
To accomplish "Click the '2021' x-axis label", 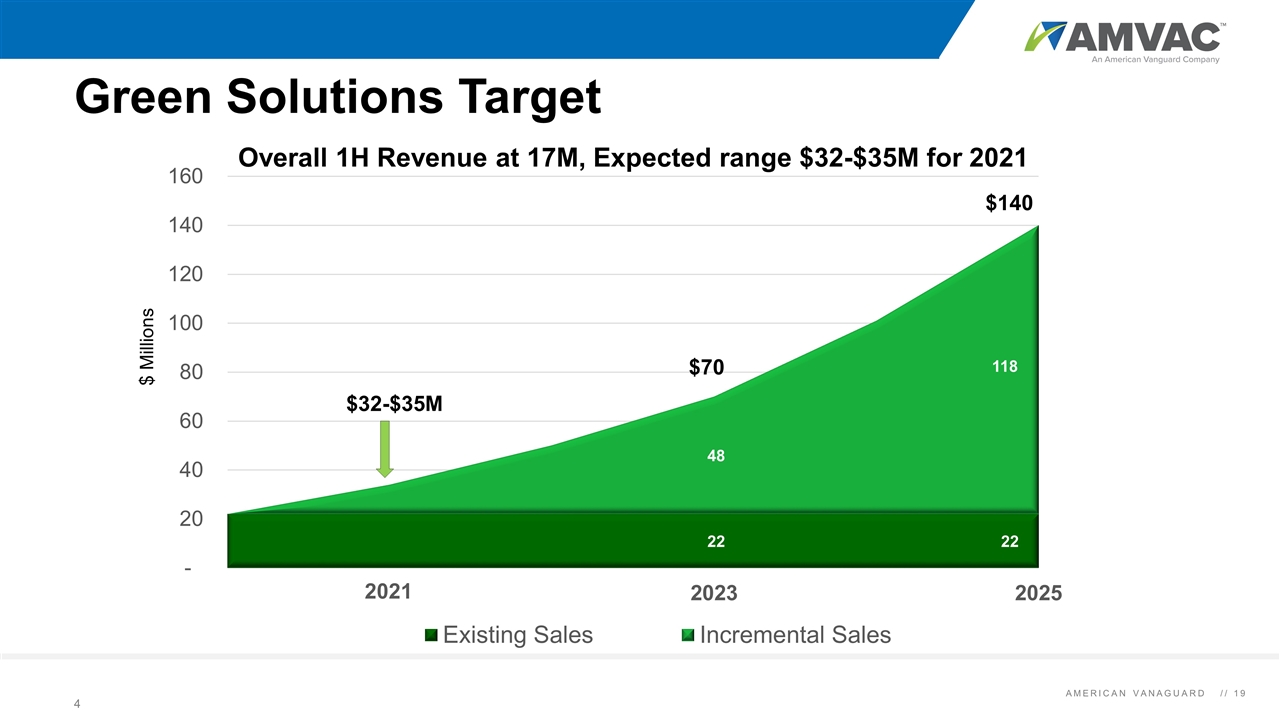I will pyautogui.click(x=388, y=591).
